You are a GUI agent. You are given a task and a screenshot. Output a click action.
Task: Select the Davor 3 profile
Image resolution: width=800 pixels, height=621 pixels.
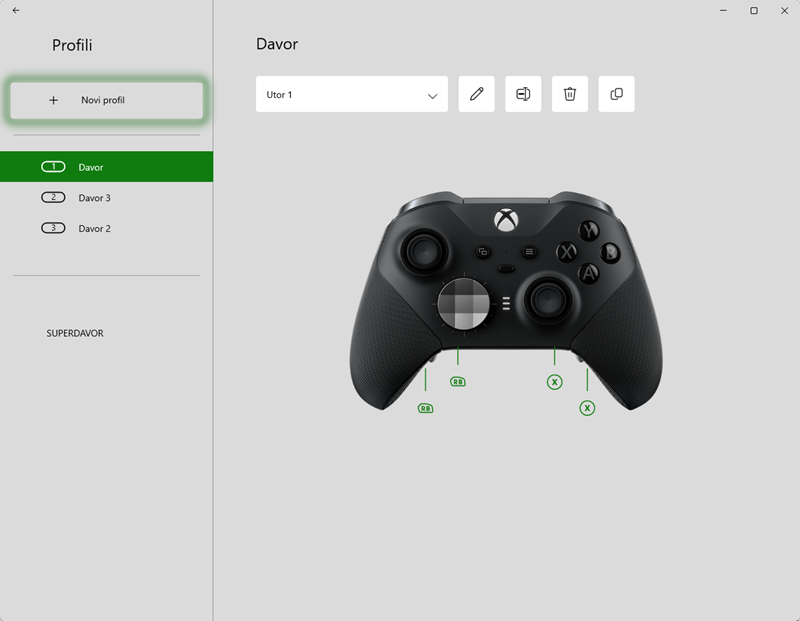coord(107,197)
